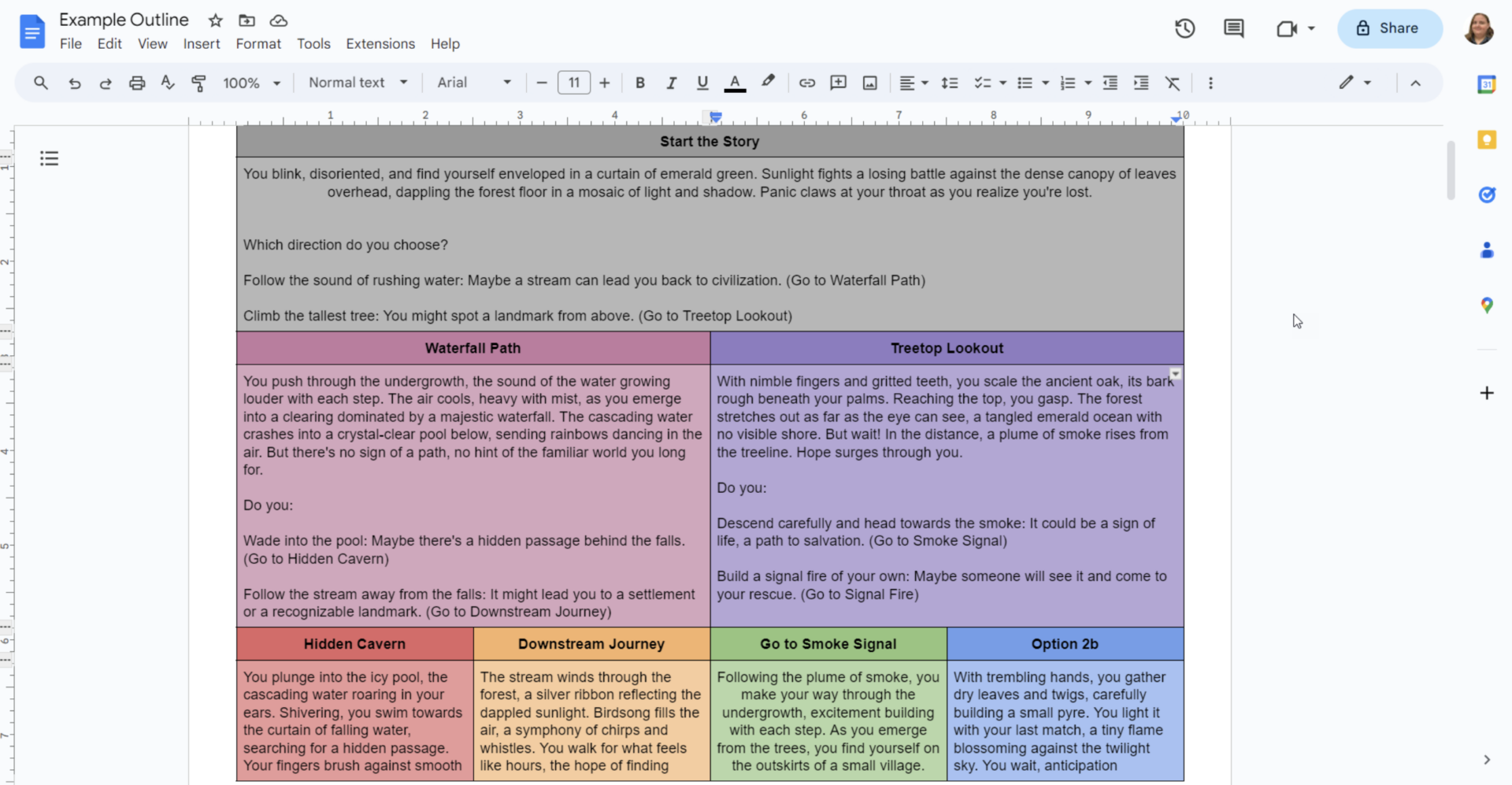1512x785 pixels.
Task: Clear all text formatting
Action: coord(1173,83)
